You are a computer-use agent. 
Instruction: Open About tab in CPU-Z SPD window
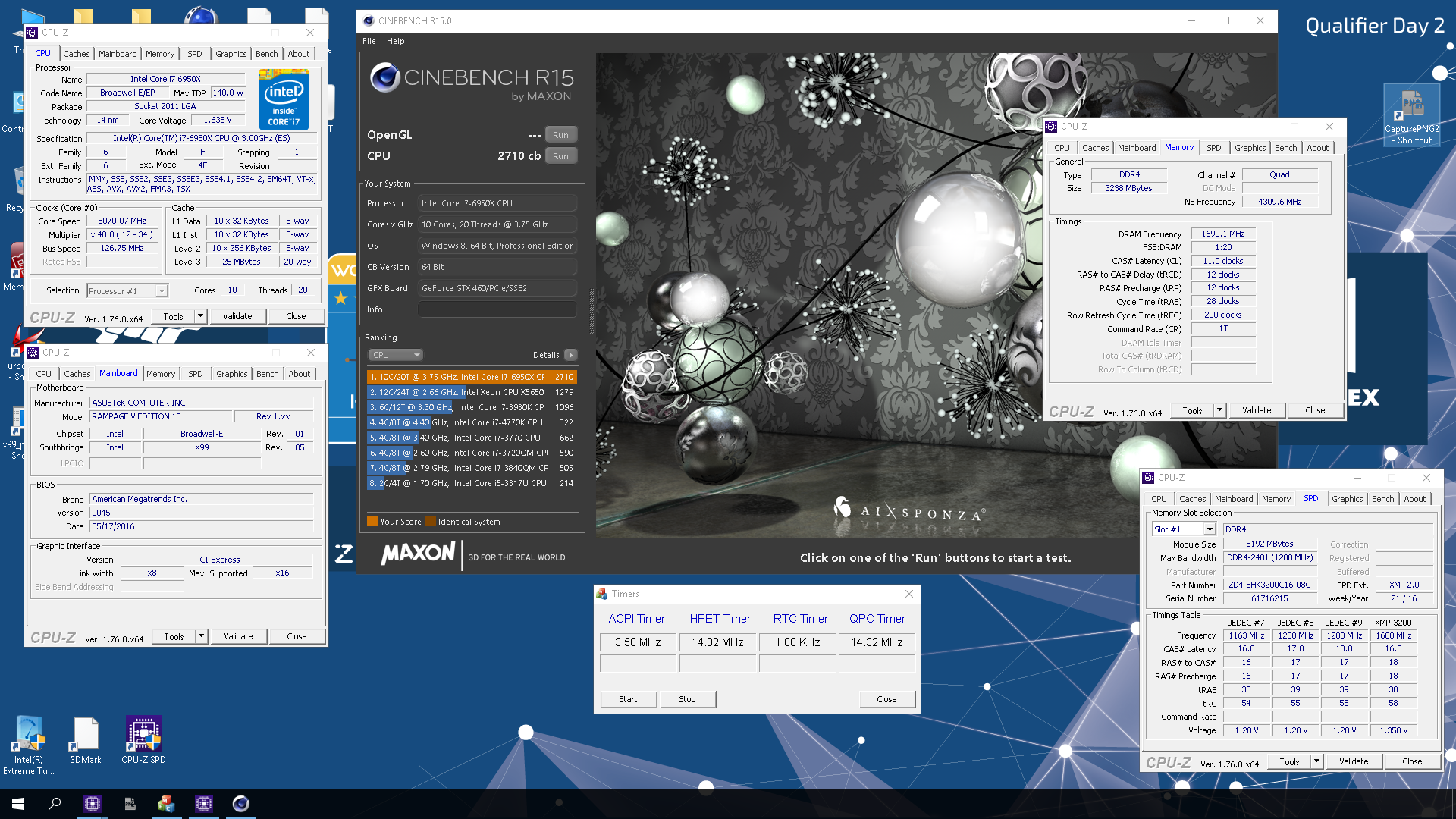(1414, 499)
